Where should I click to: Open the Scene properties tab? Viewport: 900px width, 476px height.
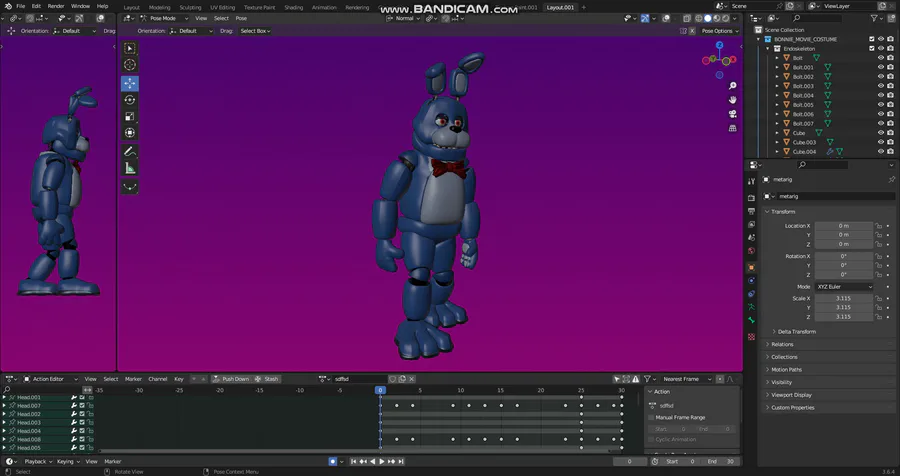(751, 238)
